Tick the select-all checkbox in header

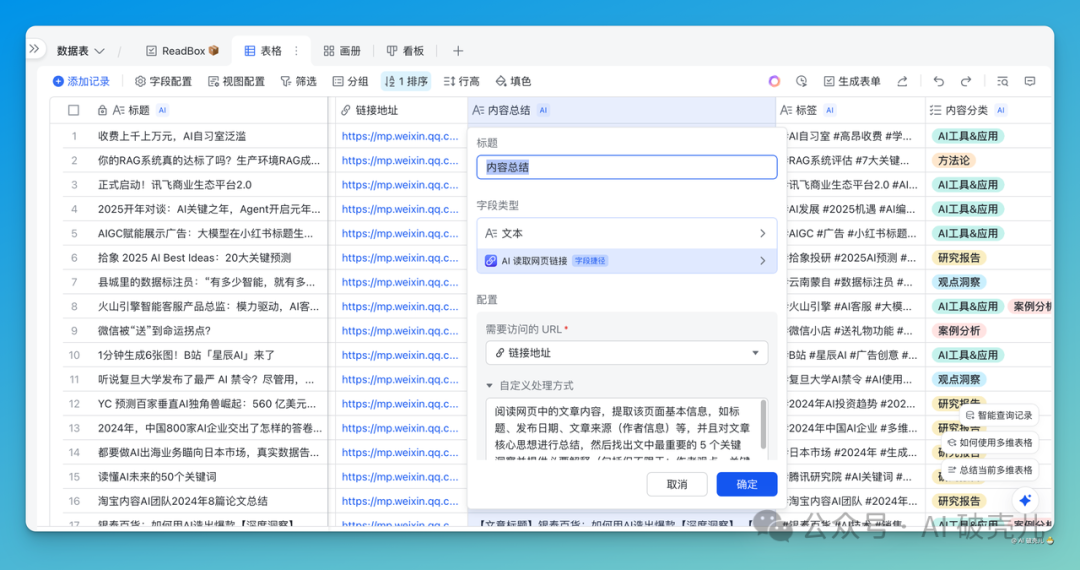click(74, 111)
